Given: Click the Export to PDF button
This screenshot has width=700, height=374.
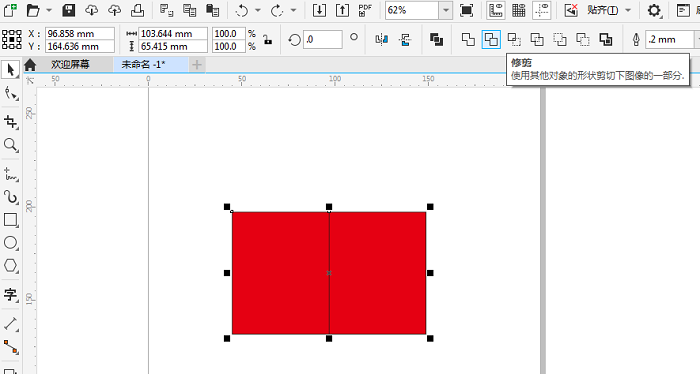Looking at the screenshot, I should [365, 10].
